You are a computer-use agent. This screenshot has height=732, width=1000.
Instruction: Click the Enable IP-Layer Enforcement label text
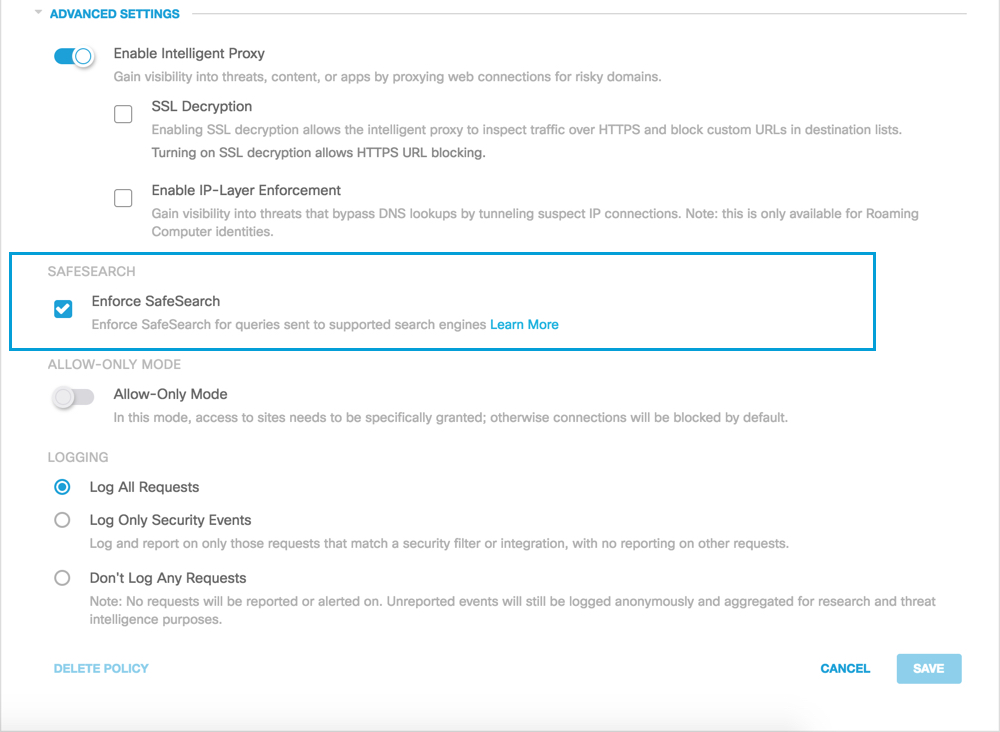click(246, 190)
